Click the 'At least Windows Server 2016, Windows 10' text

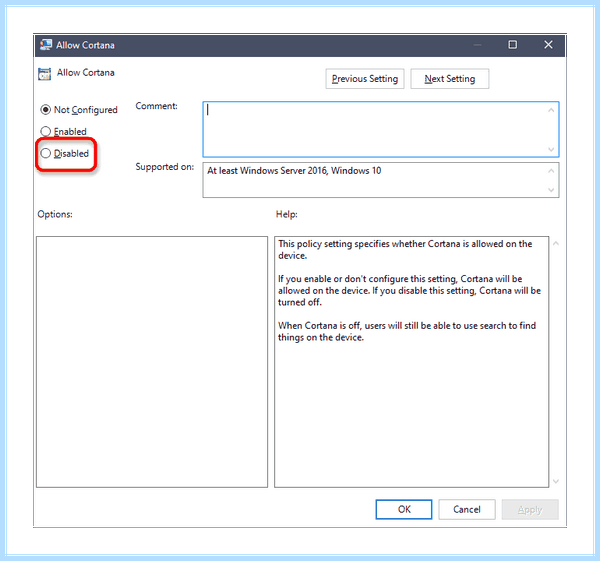pyautogui.click(x=294, y=171)
